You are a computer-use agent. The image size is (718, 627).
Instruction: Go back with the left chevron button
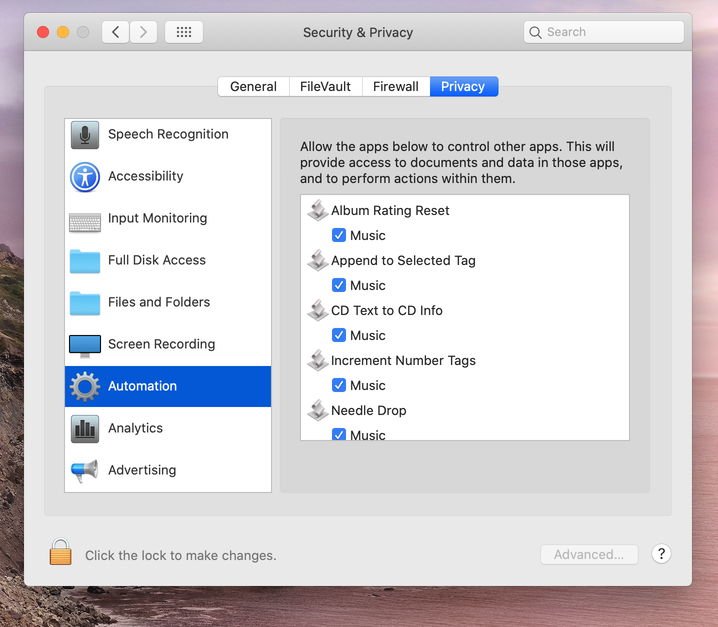point(115,32)
